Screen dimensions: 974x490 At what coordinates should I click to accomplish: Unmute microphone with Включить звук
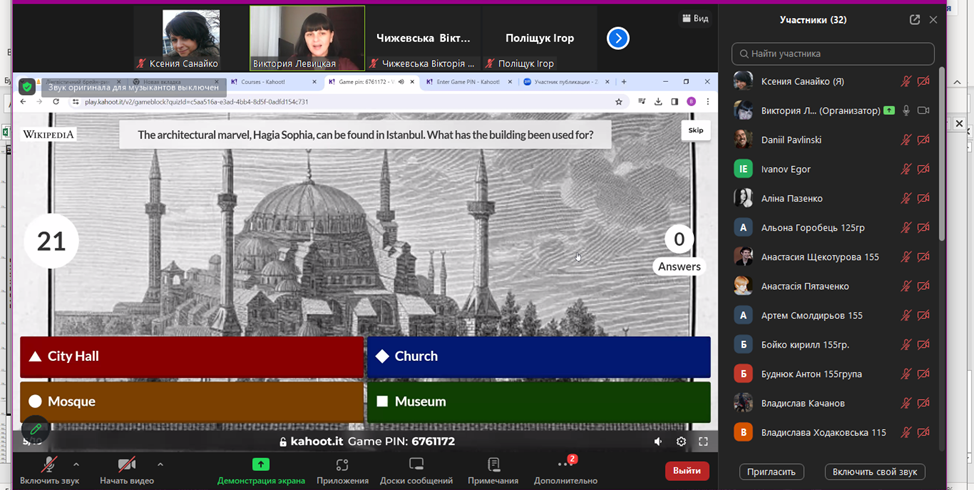[x=48, y=466]
